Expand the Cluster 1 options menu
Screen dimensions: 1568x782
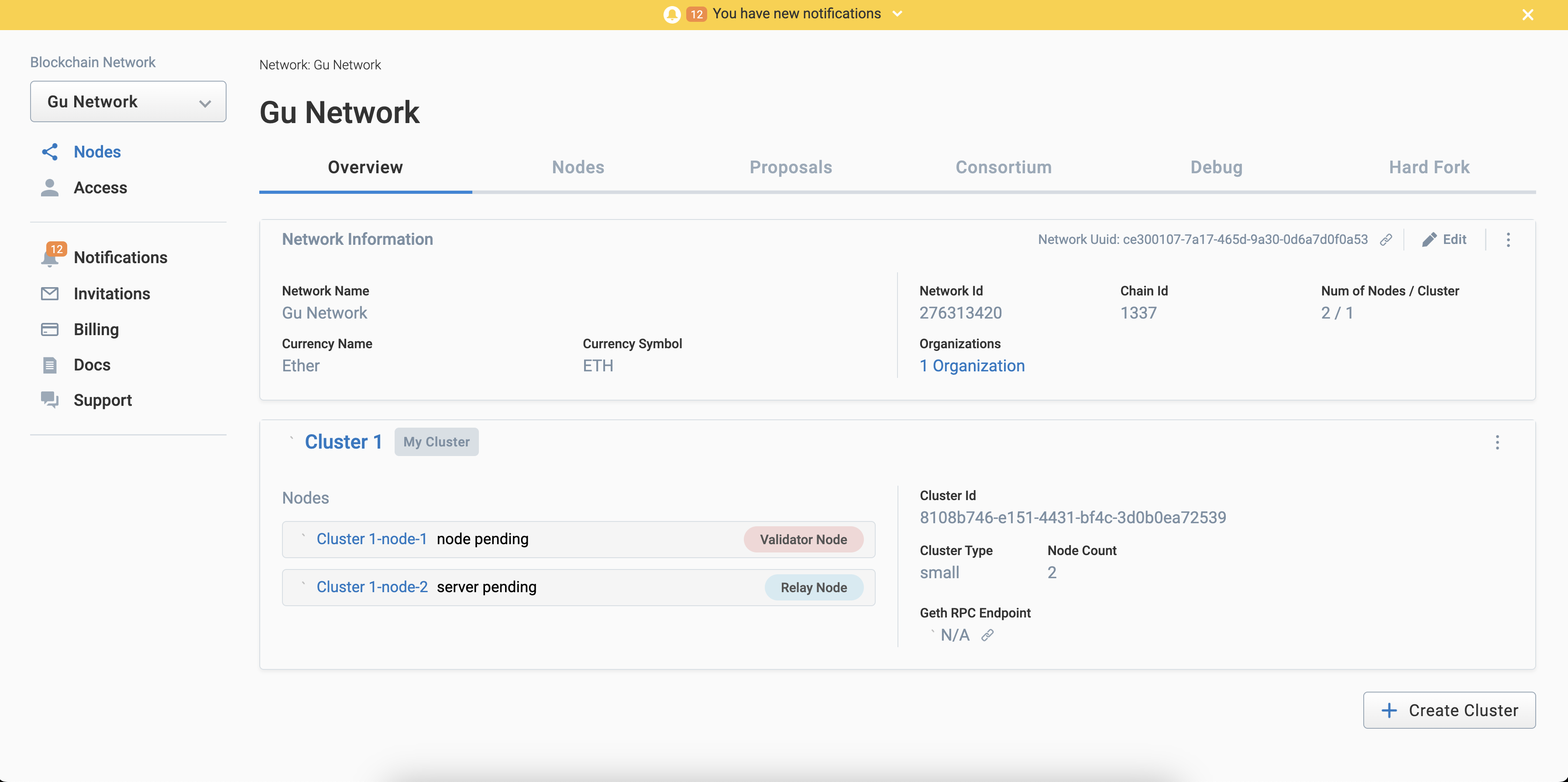[x=1497, y=442]
